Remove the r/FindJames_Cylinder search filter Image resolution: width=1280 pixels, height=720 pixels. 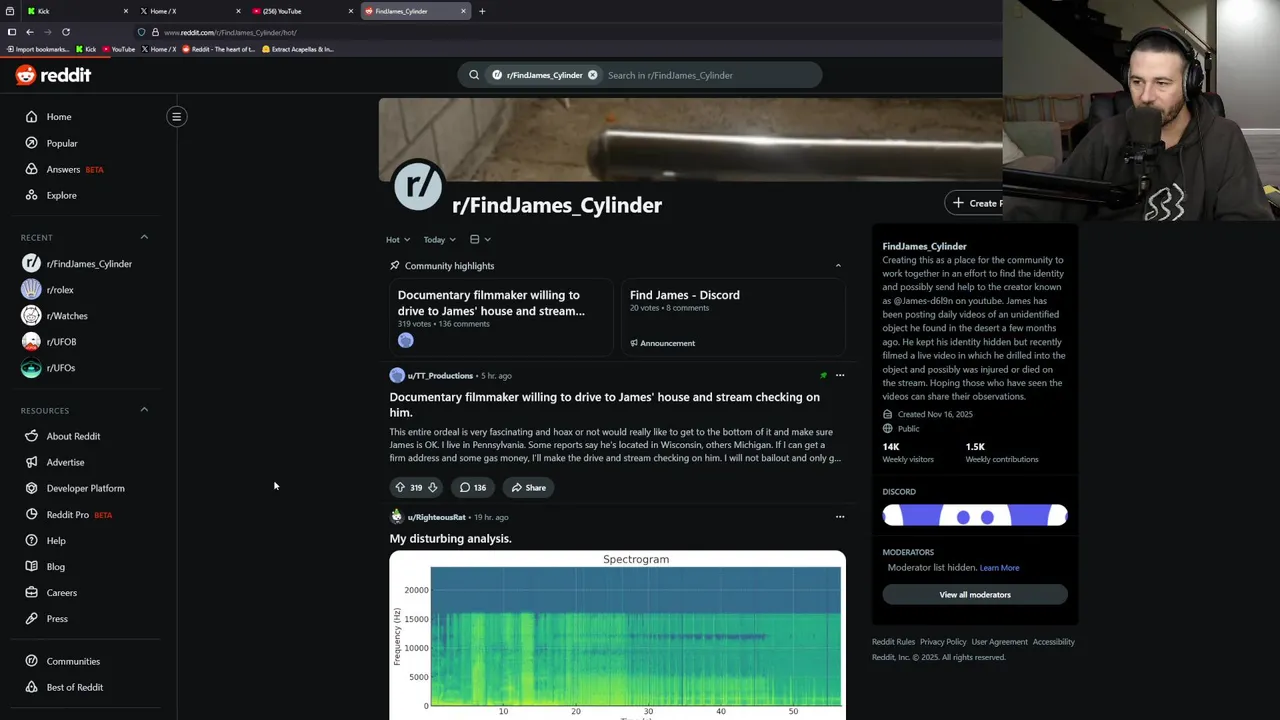coord(592,75)
